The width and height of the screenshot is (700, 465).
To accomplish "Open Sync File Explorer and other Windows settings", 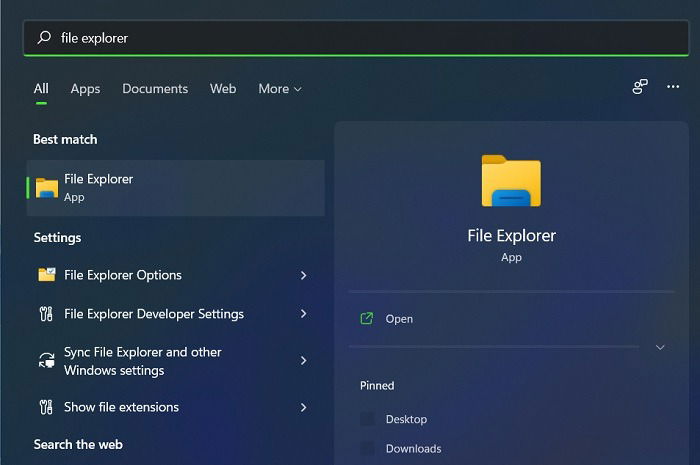I will (x=176, y=361).
